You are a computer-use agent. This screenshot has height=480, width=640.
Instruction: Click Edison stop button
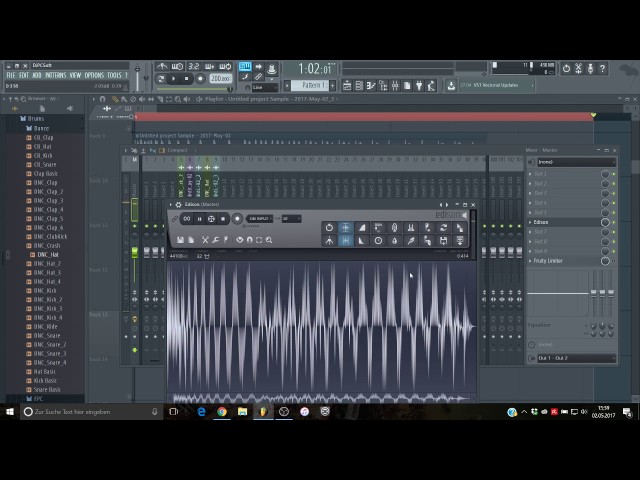coord(223,219)
